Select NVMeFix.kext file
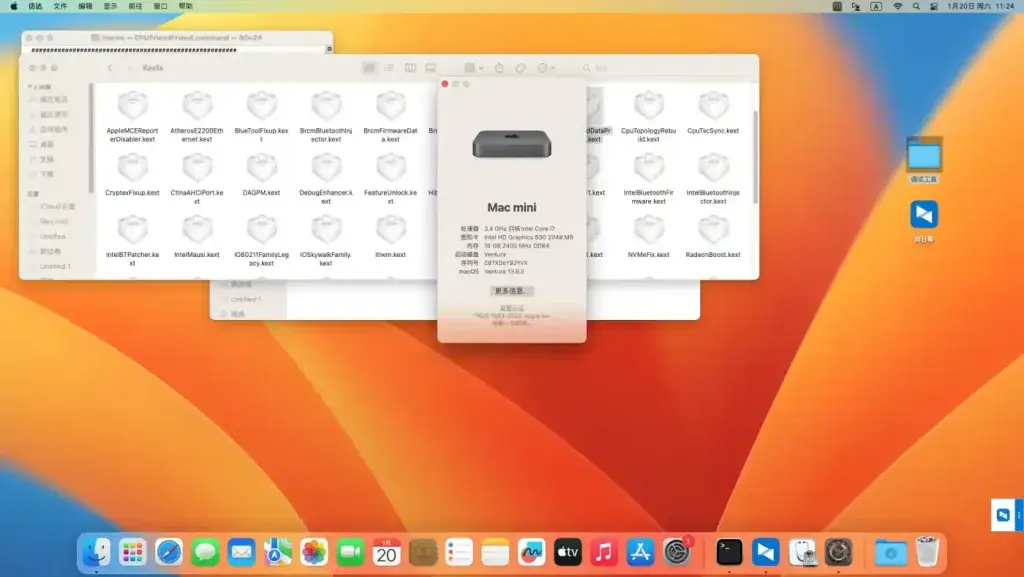Viewport: 1024px width, 577px height. [x=648, y=236]
